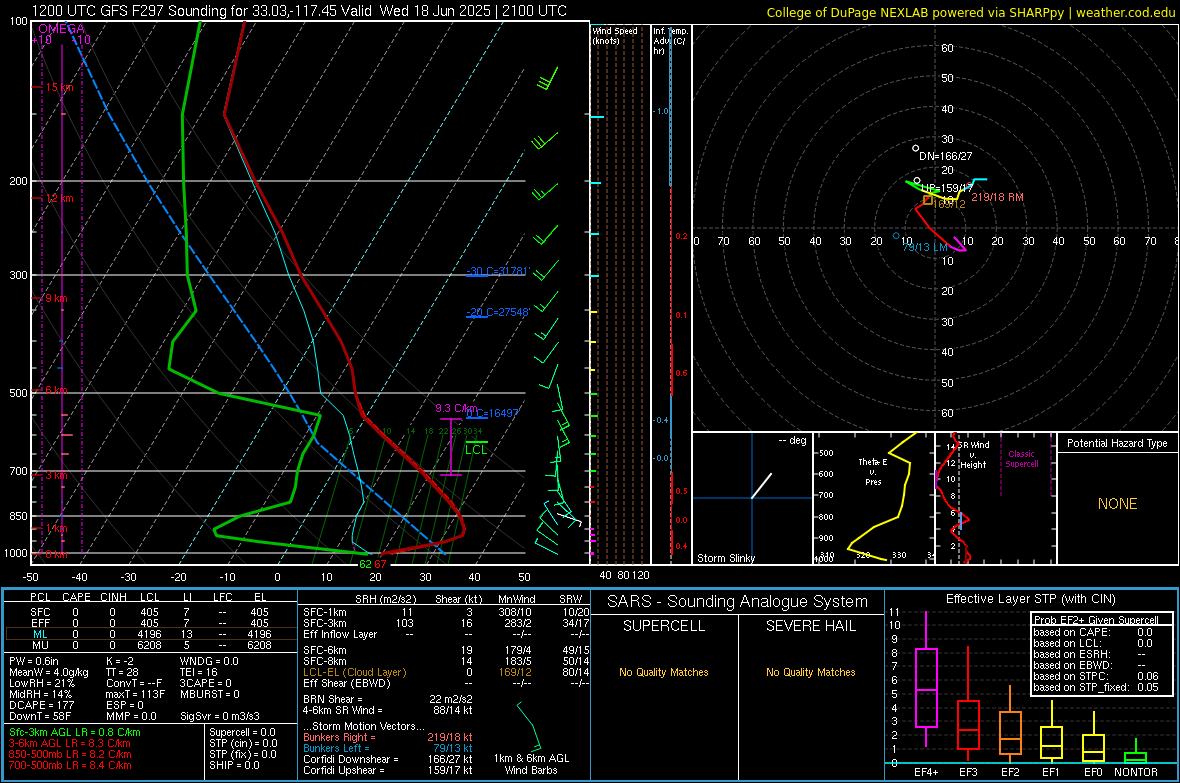1180x783 pixels.
Task: Click the orange 169/12 storm motion square
Action: [928, 200]
